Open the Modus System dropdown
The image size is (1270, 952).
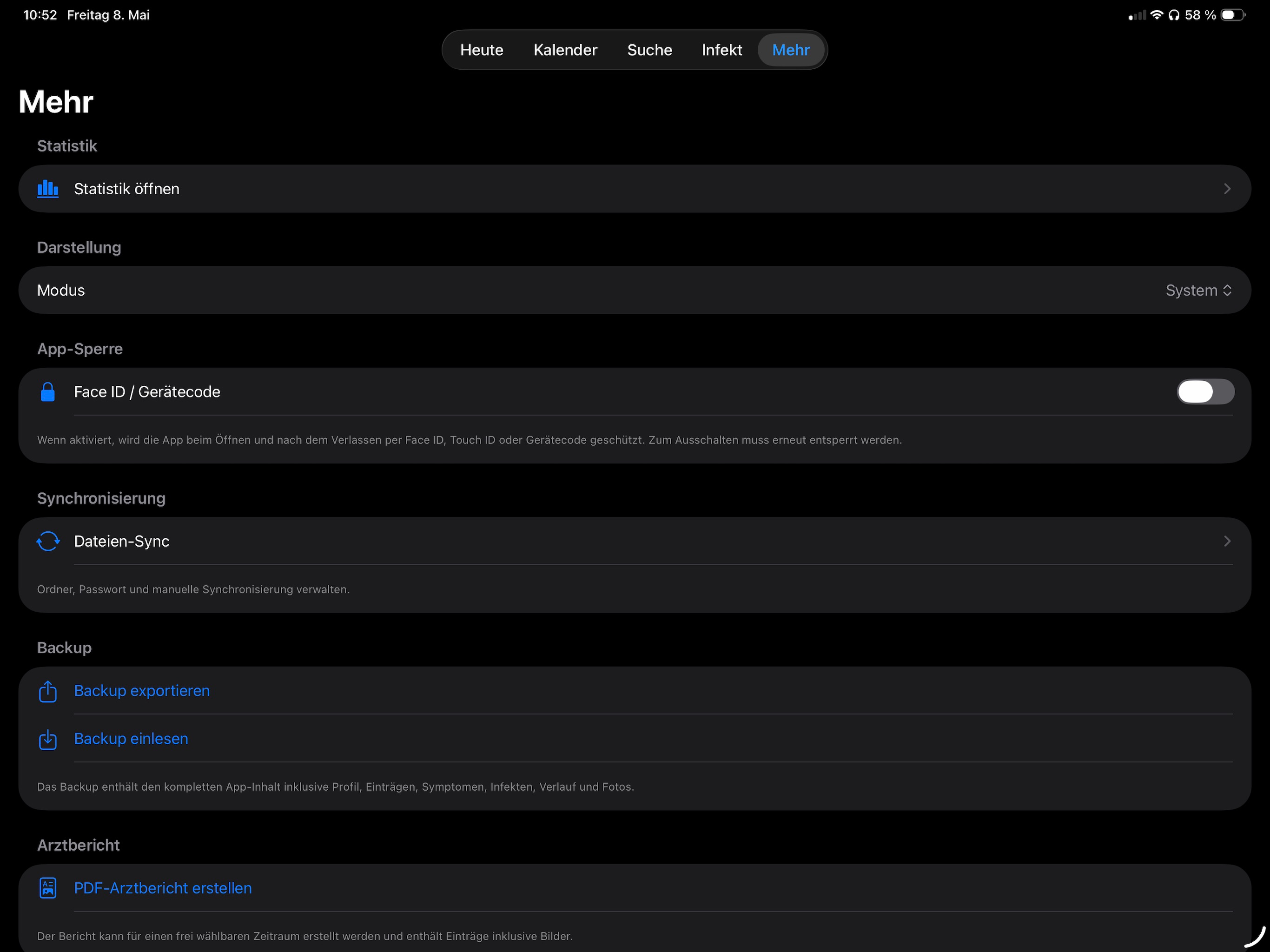1198,291
